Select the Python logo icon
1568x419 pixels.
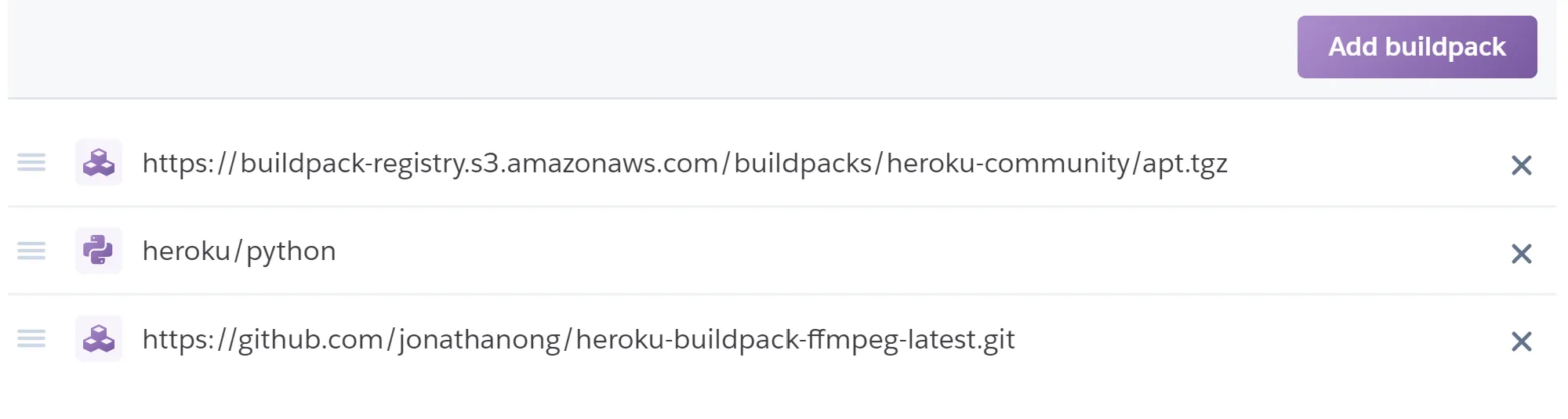(99, 251)
